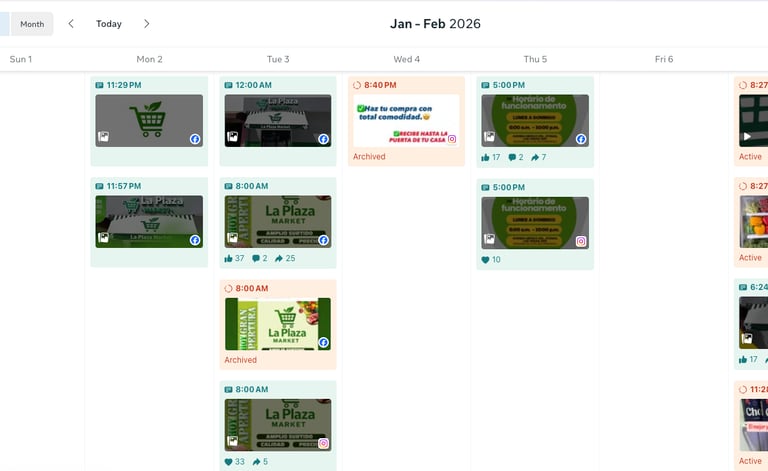The image size is (768, 471).
Task: Click the Jan - Feb 2026 title
Action: pyautogui.click(x=435, y=24)
